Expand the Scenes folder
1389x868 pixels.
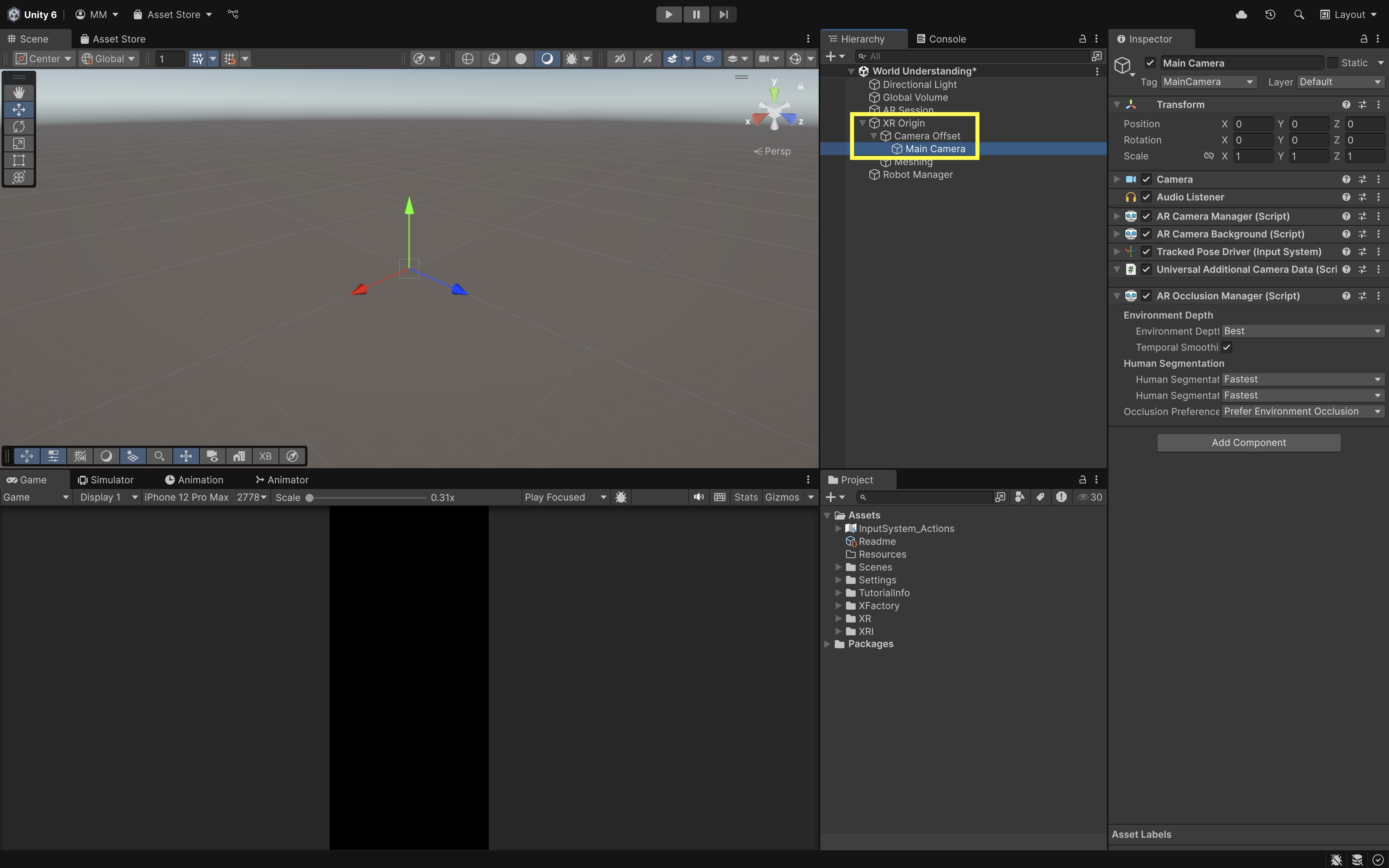pyautogui.click(x=838, y=567)
